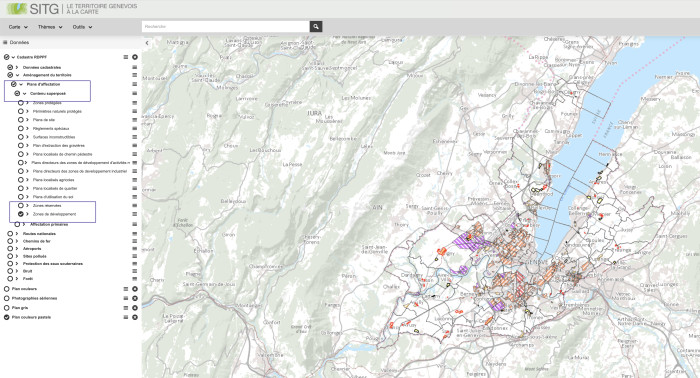Enable the Routes nationales layer
Screen dimensions: 700x378
(10, 234)
